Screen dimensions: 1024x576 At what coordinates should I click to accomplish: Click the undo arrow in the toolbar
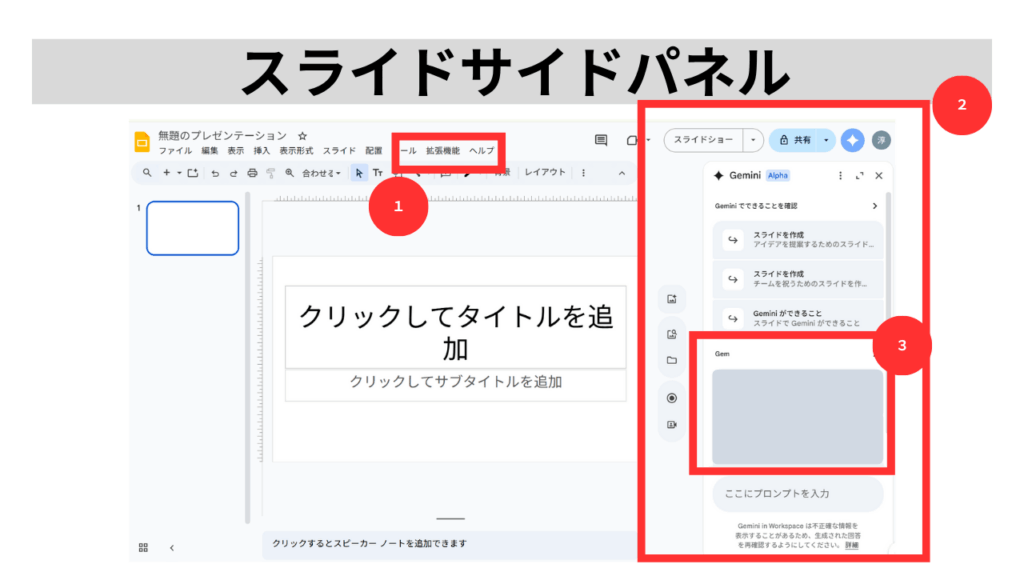(x=215, y=173)
